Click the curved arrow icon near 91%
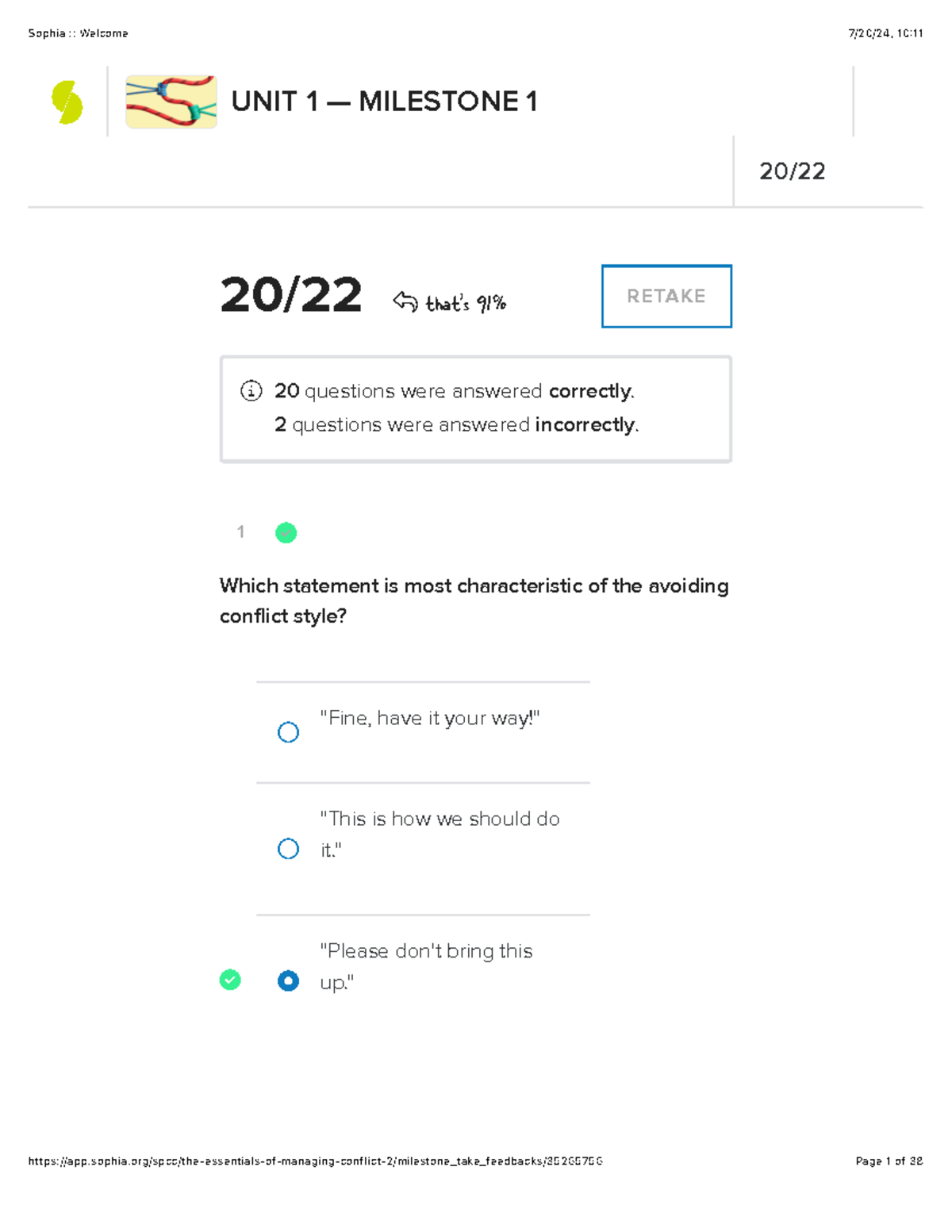The width and height of the screenshot is (952, 1232). [405, 301]
